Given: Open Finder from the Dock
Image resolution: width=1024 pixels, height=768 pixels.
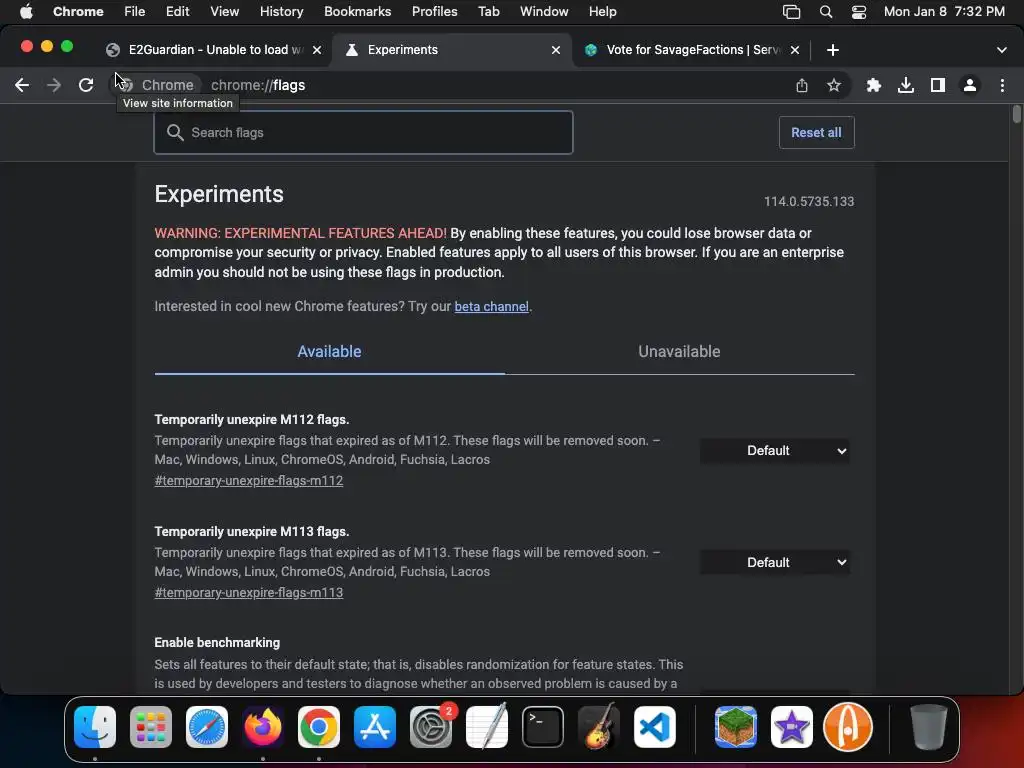Looking at the screenshot, I should 95,727.
